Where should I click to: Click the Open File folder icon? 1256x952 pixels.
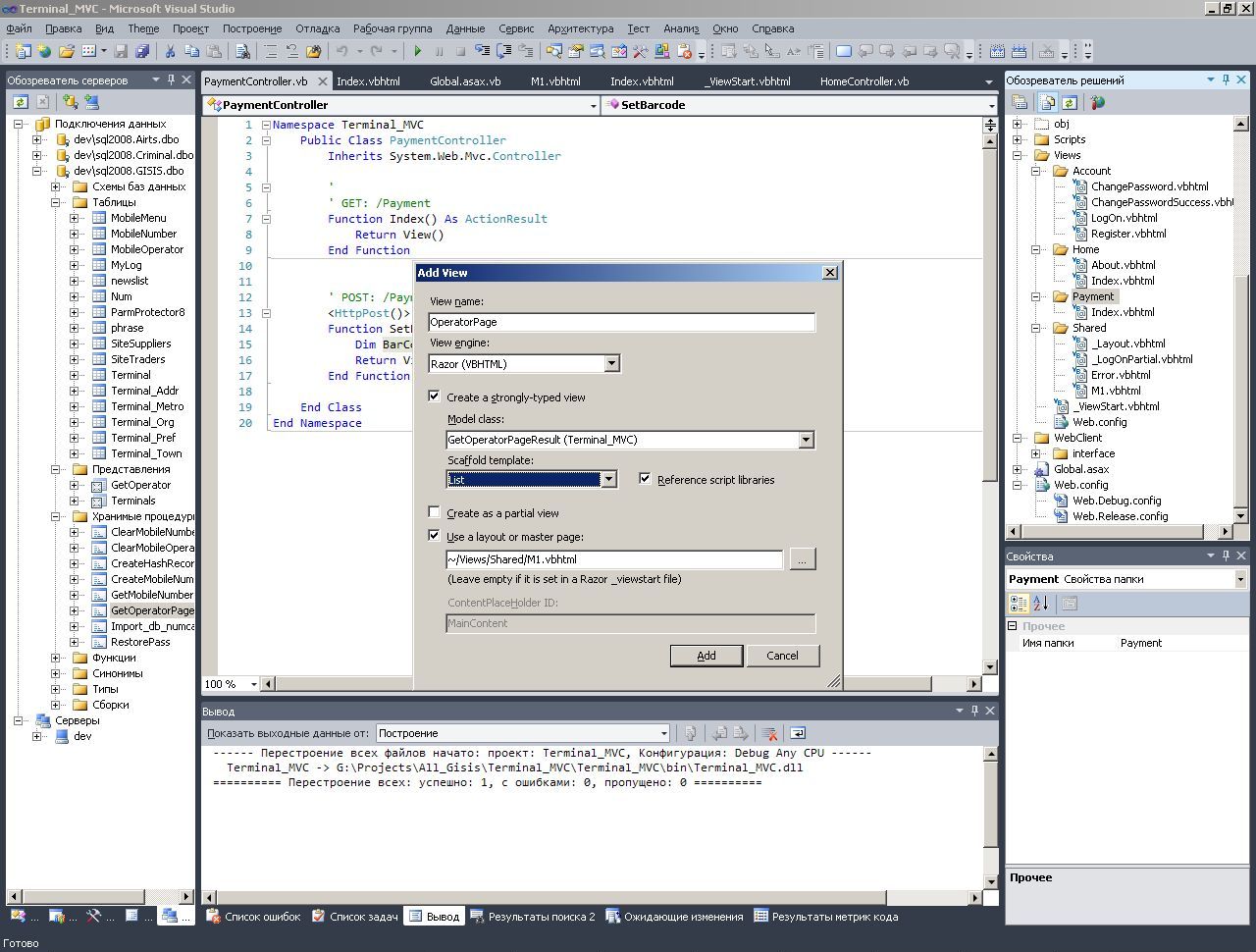(x=66, y=51)
